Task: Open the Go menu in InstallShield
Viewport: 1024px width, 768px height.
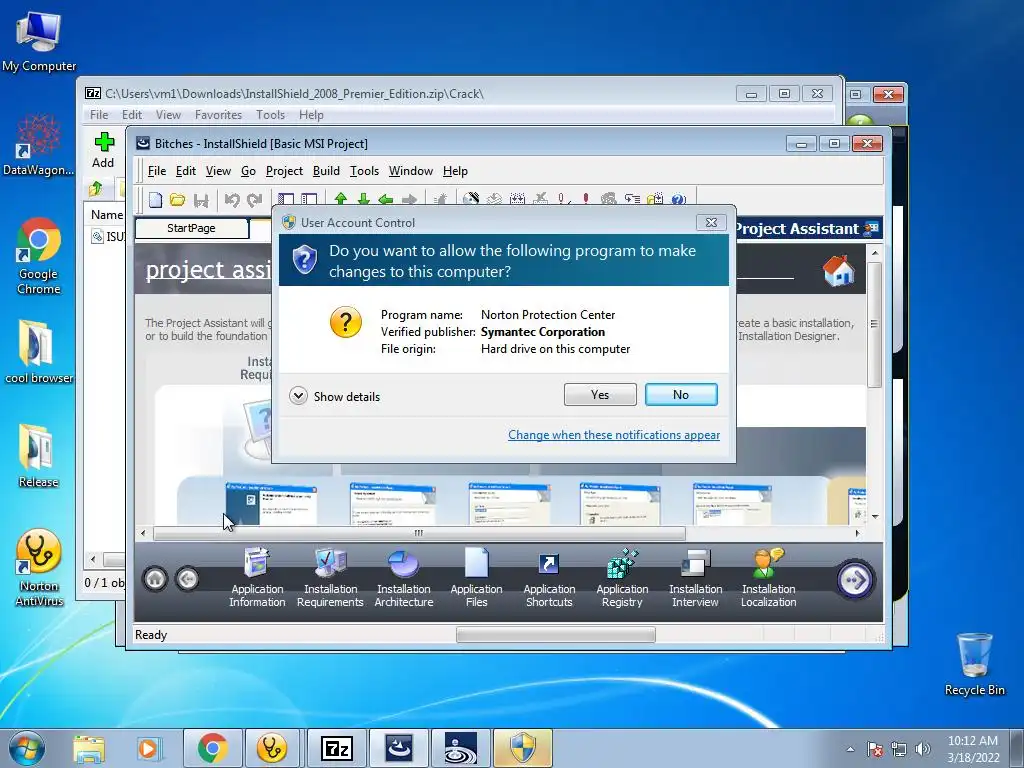Action: [248, 171]
